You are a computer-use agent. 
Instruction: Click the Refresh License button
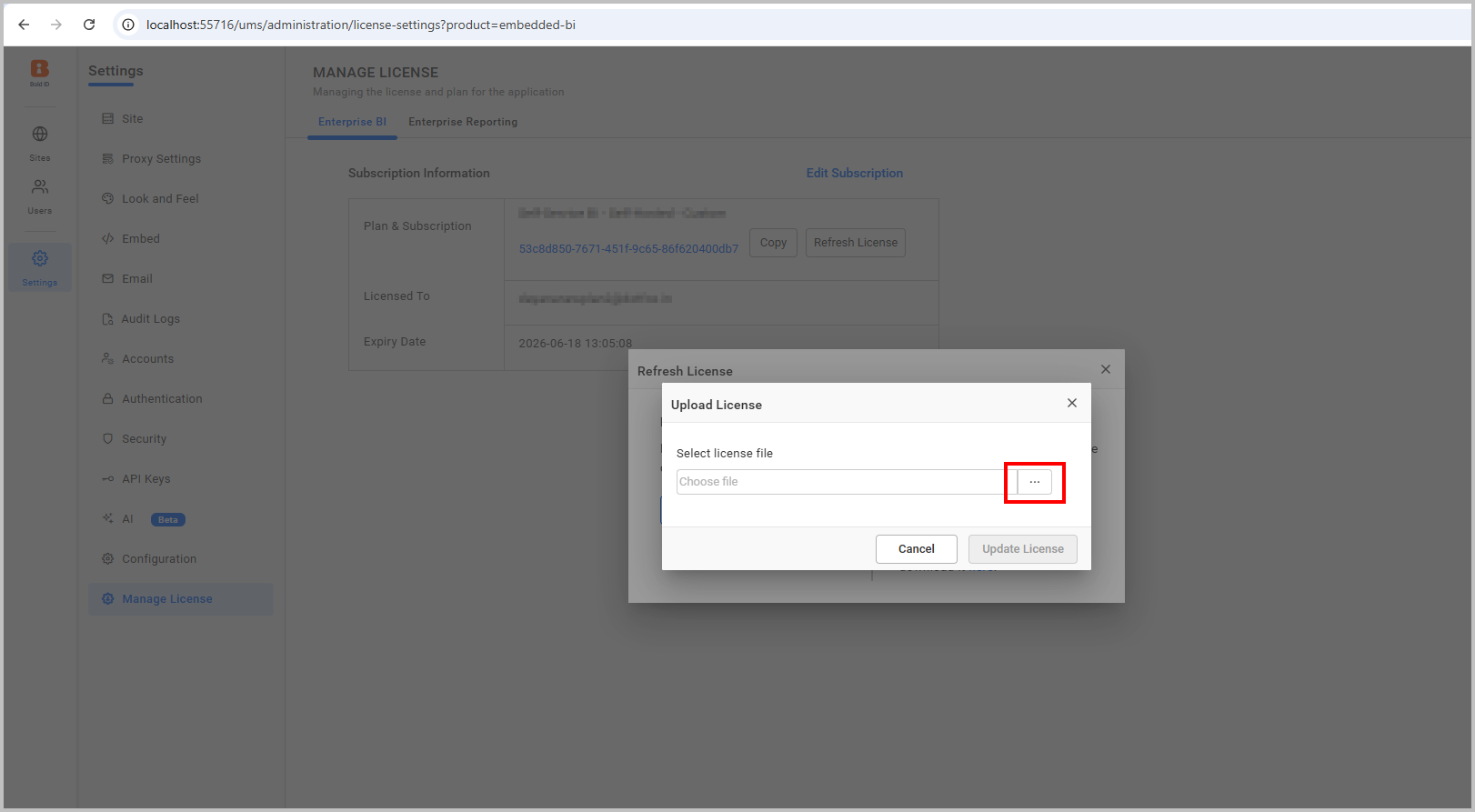click(x=856, y=243)
